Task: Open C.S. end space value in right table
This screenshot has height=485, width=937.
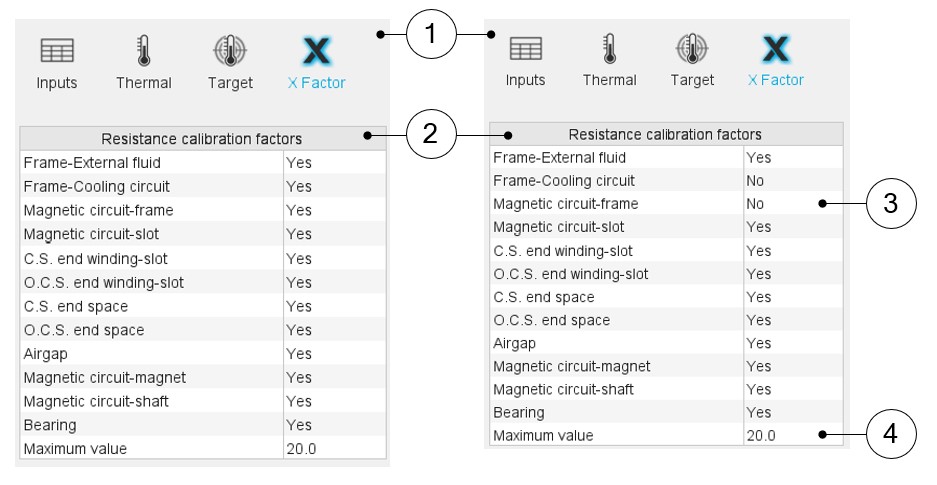Action: 759,297
